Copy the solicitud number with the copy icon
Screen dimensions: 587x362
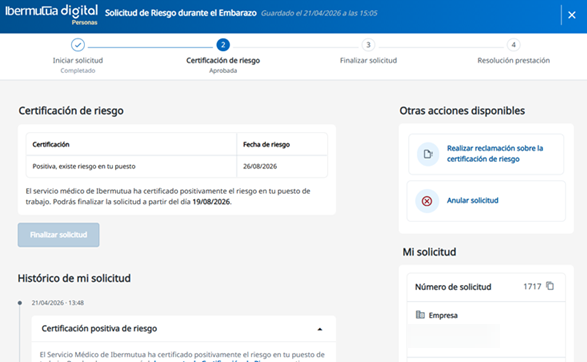coord(550,286)
